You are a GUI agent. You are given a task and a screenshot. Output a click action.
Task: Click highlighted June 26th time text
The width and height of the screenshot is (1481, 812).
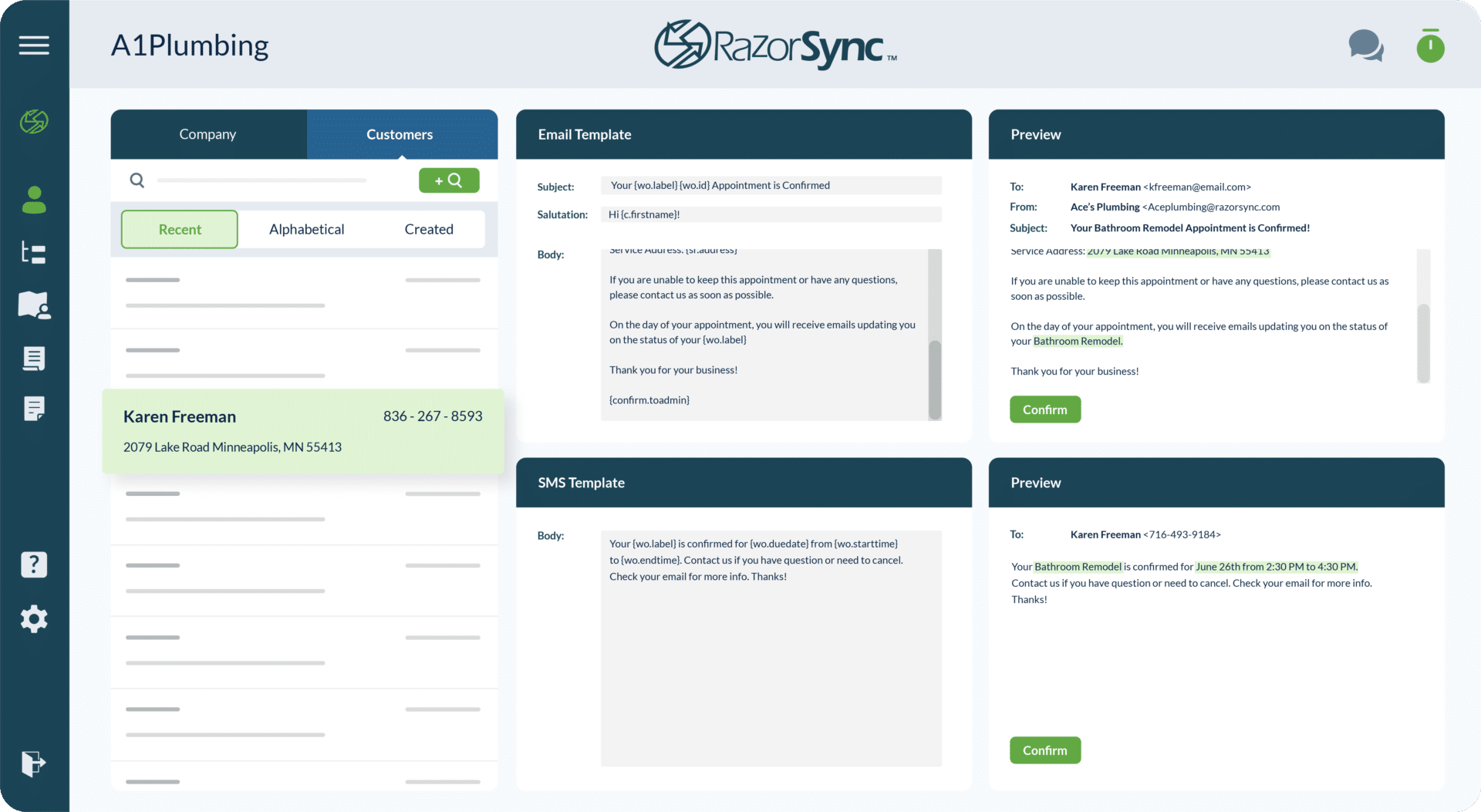[1277, 567]
